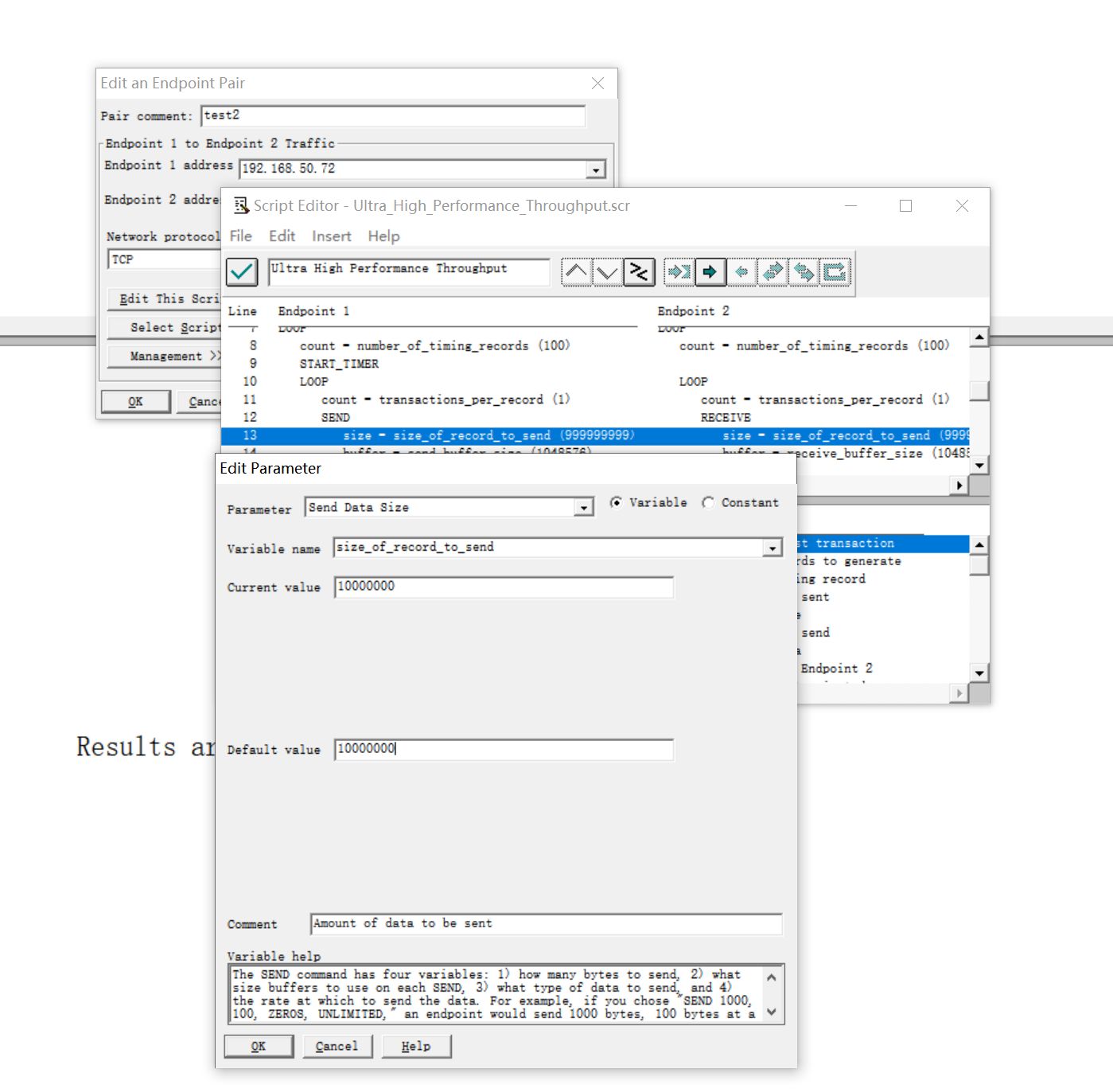Viewport: 1113px width, 1092px height.
Task: Click the loop rectangle arrow icon
Action: [x=835, y=272]
